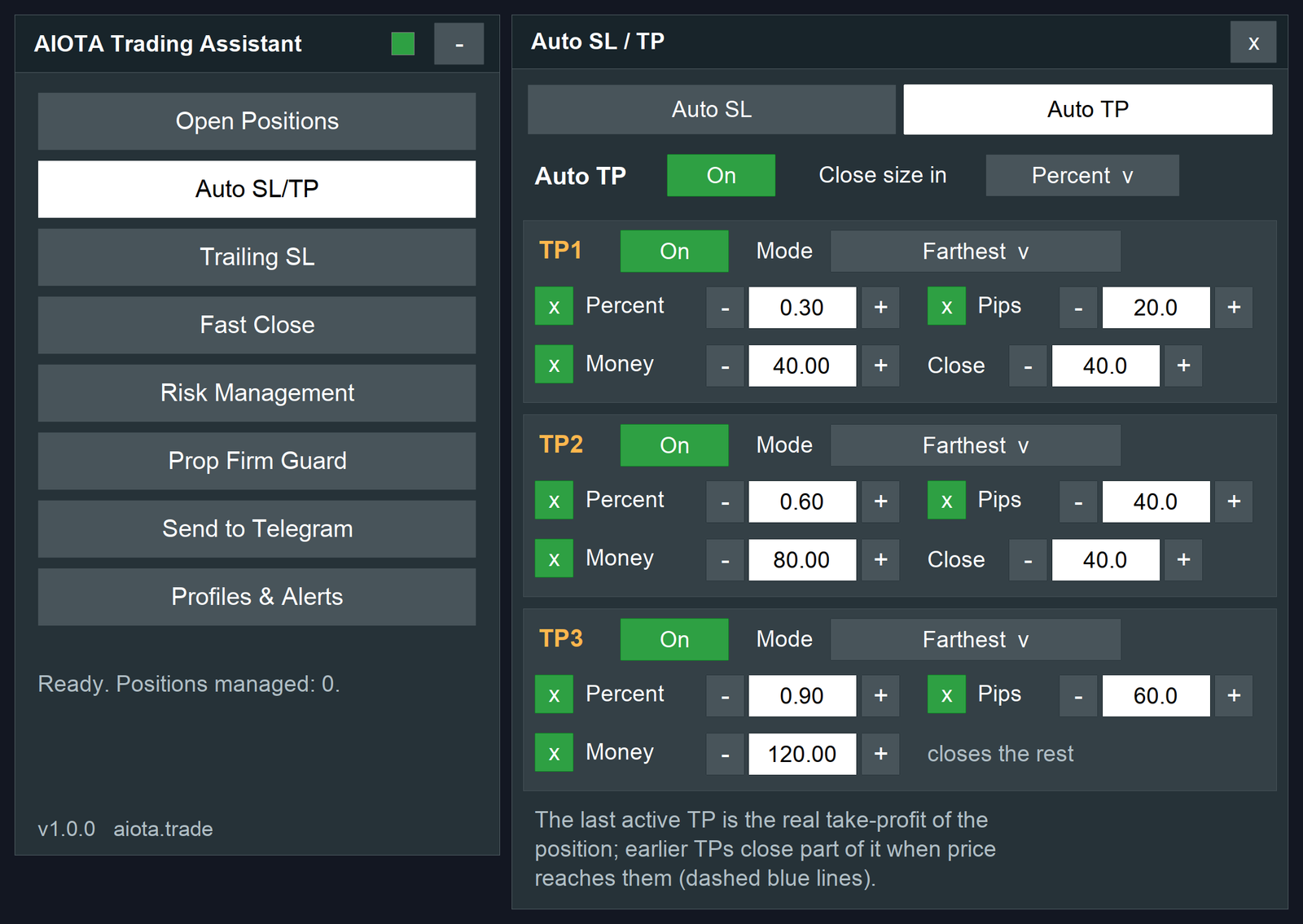The width and height of the screenshot is (1303, 924).
Task: Uncheck TP3 Money checkbox
Action: pyautogui.click(x=554, y=753)
